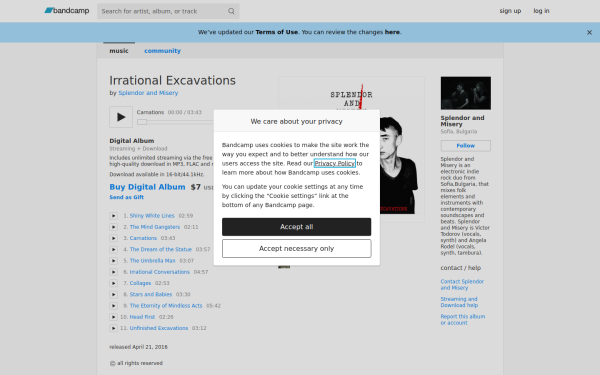Switch to the community tab
600x375 pixels.
click(x=162, y=51)
